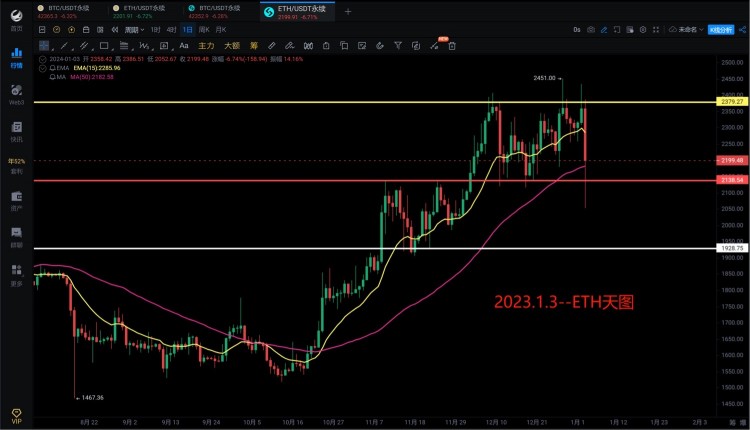Take a chart screenshot with camera icon
750x430 pixels.
pyautogui.click(x=591, y=30)
